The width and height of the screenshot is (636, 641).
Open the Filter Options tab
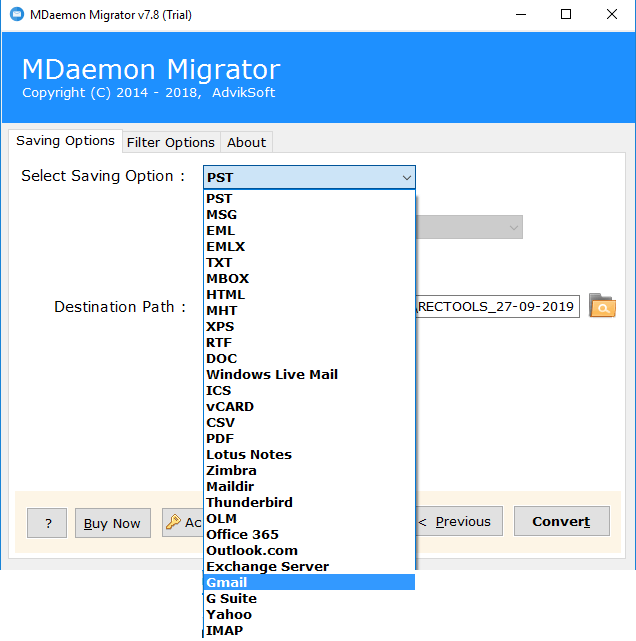point(171,143)
